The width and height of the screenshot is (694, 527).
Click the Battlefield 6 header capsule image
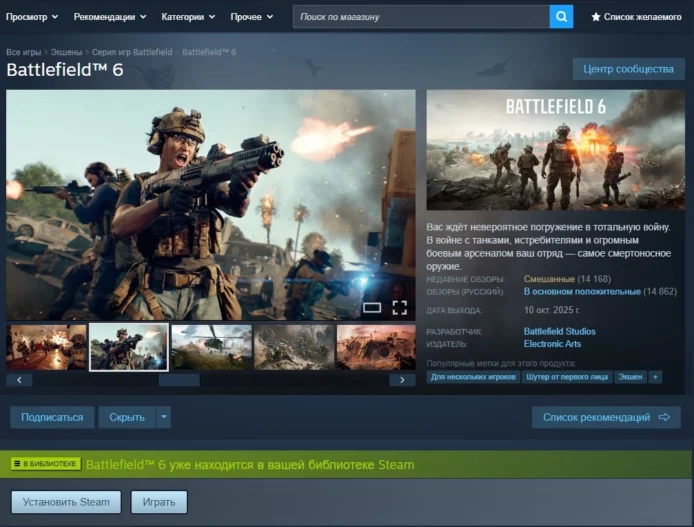555,150
